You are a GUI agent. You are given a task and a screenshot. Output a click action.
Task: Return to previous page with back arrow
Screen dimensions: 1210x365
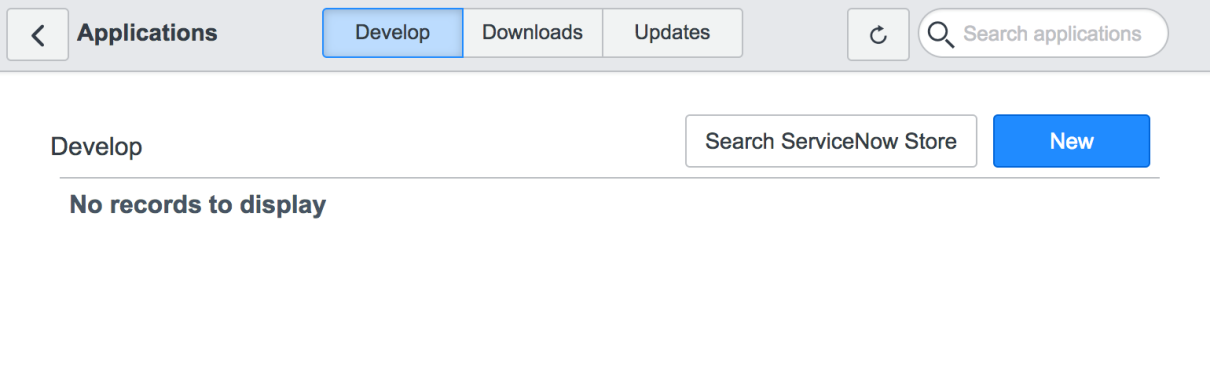click(x=38, y=34)
